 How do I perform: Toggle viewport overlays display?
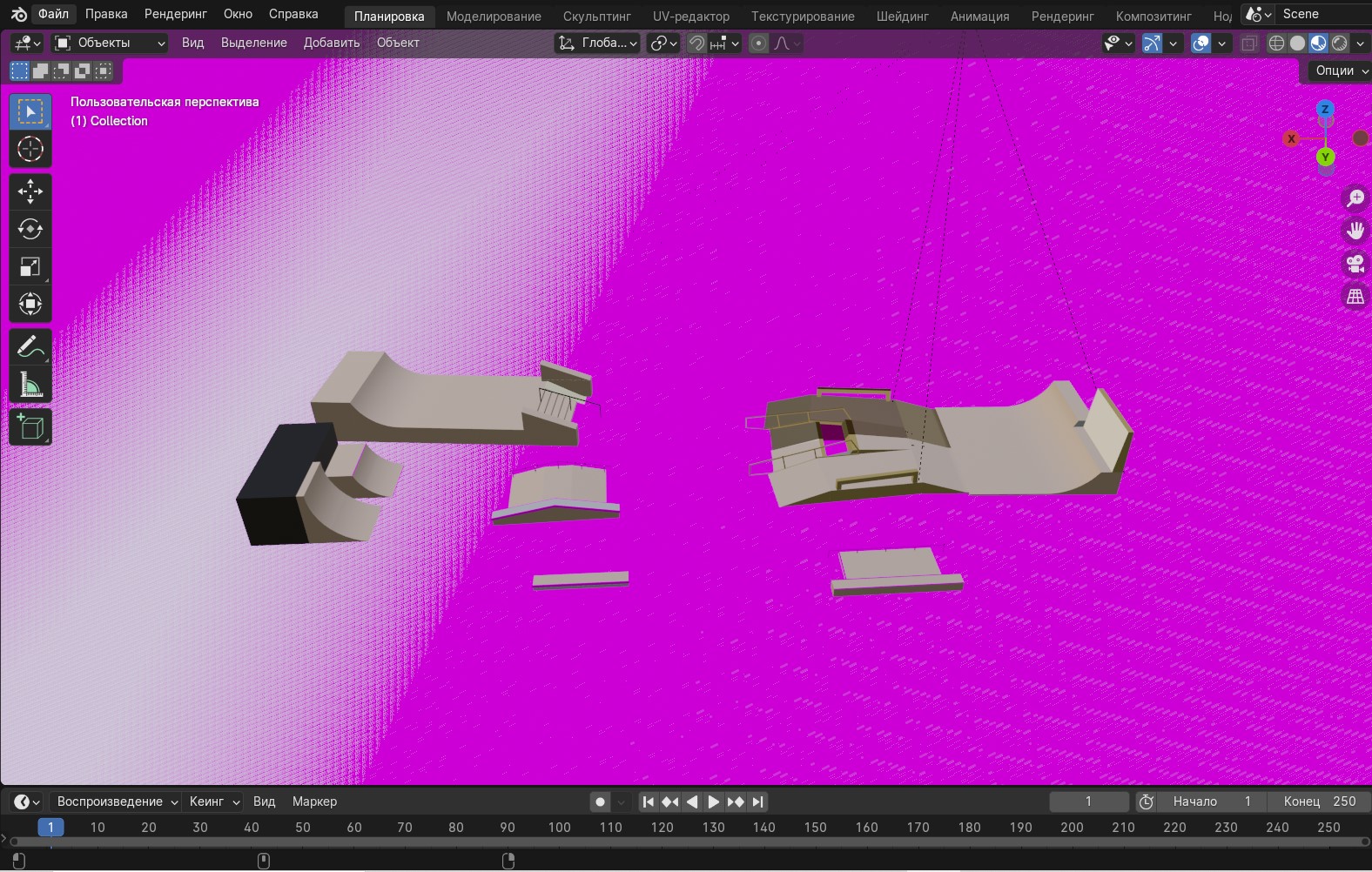1200,43
